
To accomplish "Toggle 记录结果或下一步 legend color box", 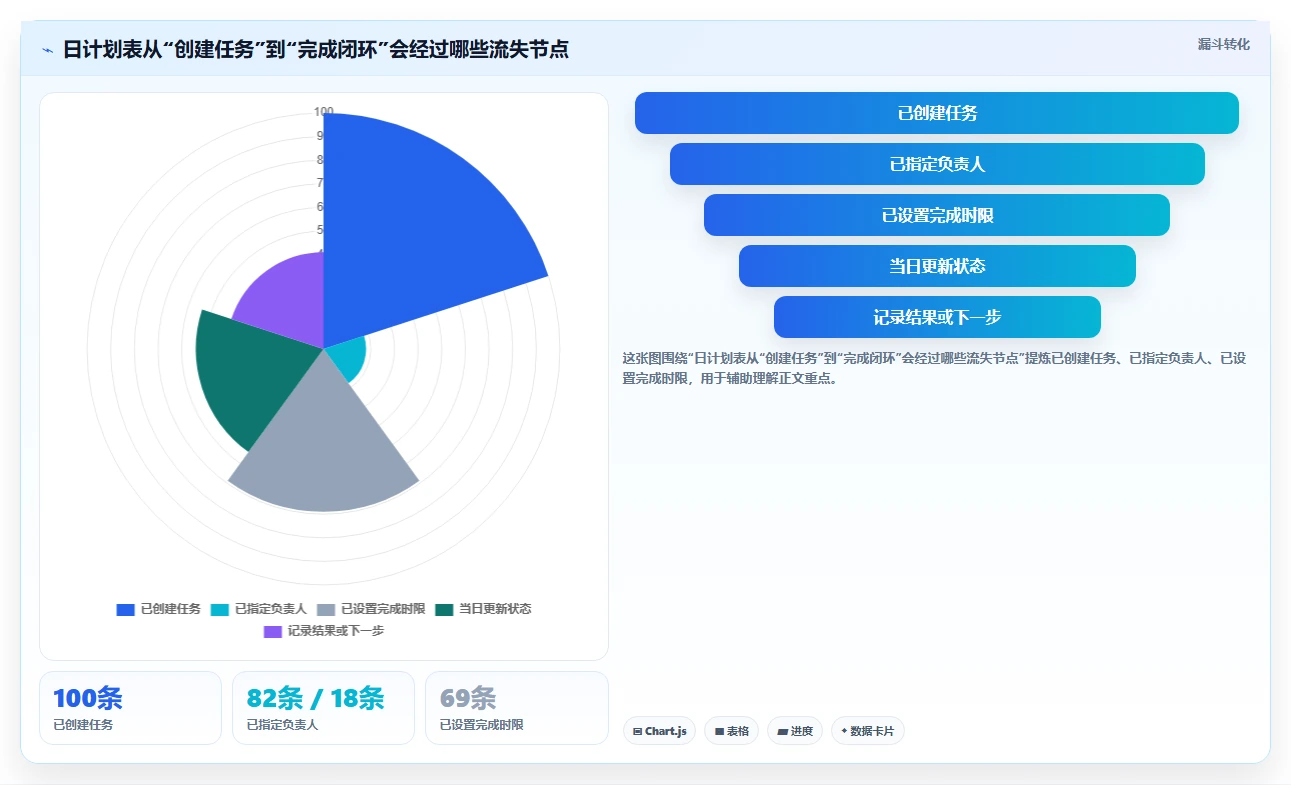I will tap(272, 631).
